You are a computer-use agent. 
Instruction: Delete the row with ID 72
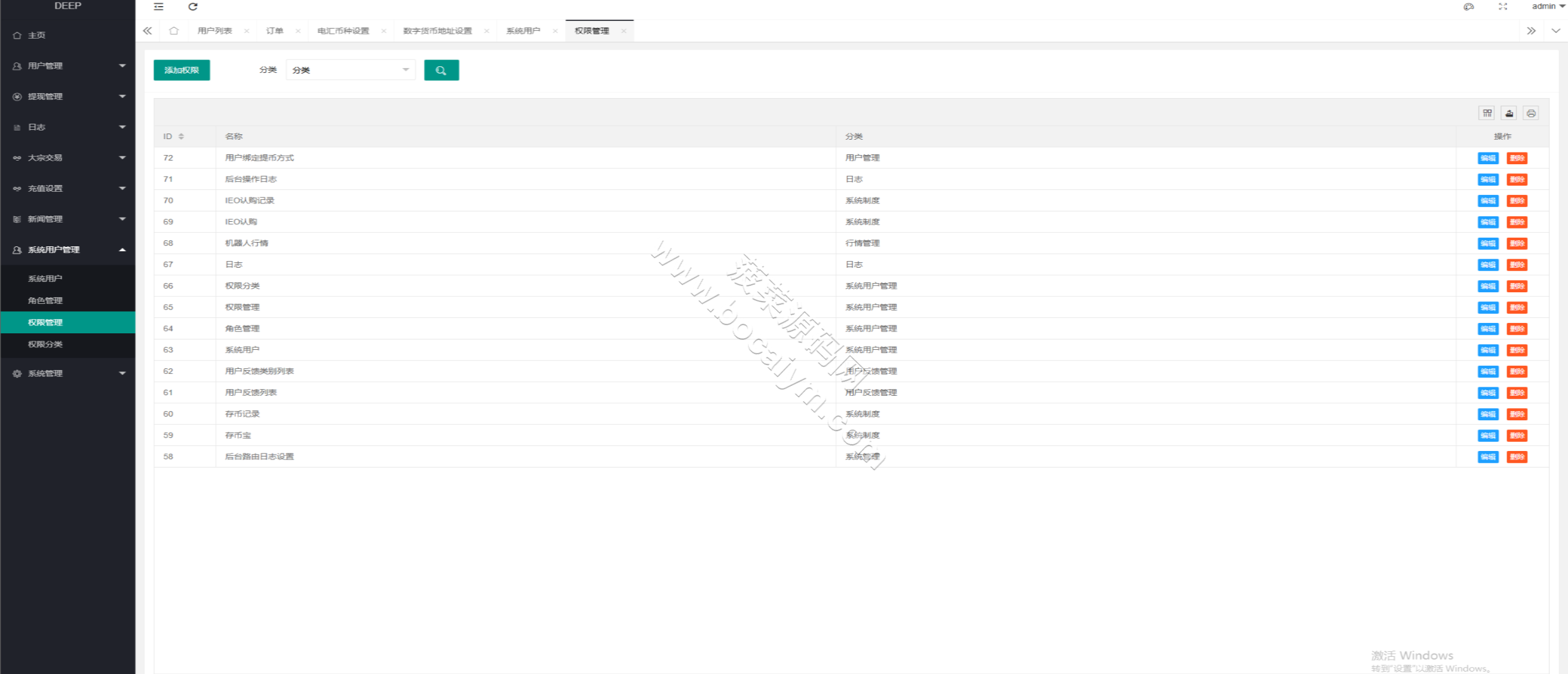(1517, 158)
